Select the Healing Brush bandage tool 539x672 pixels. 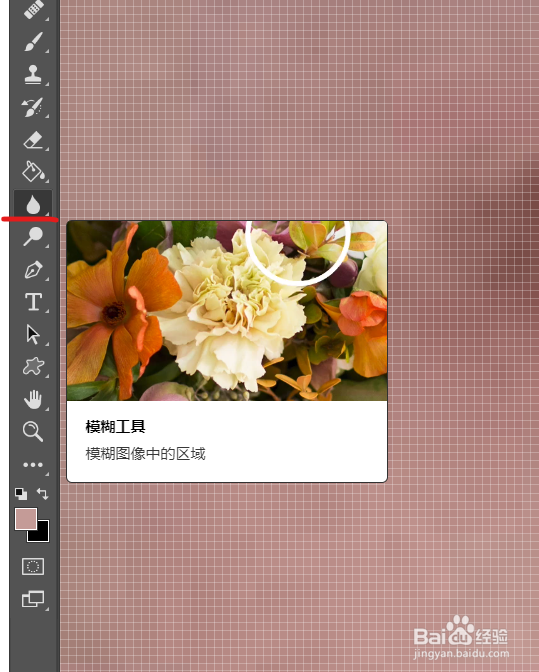[x=33, y=9]
